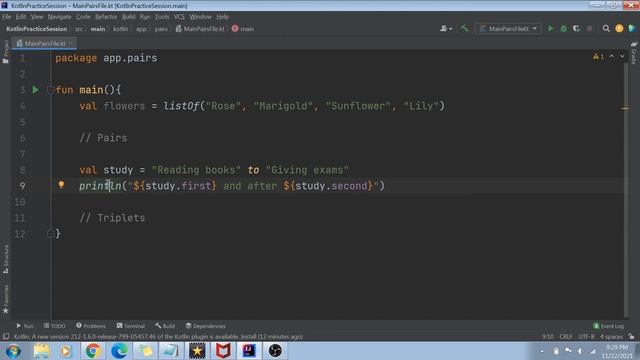640x360 pixels.
Task: Go to next highlighted error arrow
Action: pos(622,56)
